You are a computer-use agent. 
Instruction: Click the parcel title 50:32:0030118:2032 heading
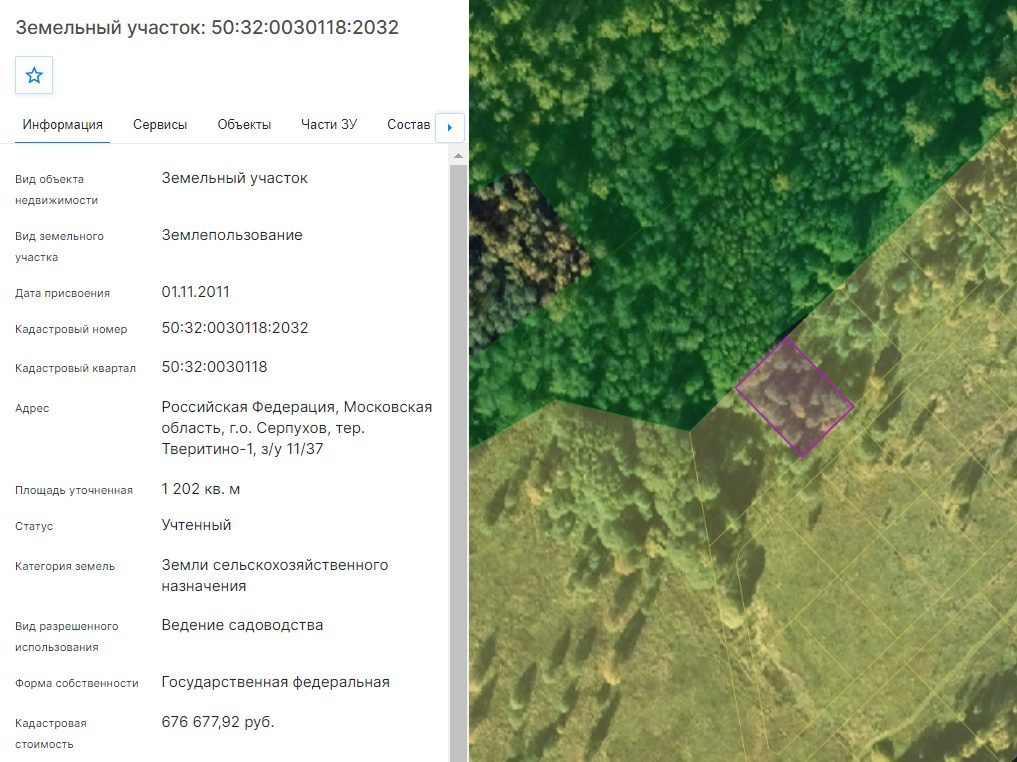207,27
